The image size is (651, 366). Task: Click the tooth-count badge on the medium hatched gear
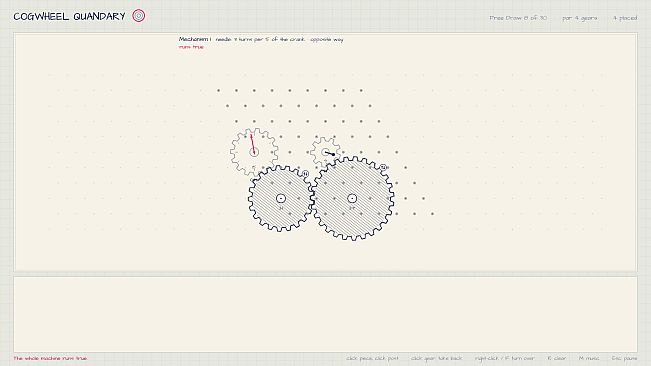[305, 173]
